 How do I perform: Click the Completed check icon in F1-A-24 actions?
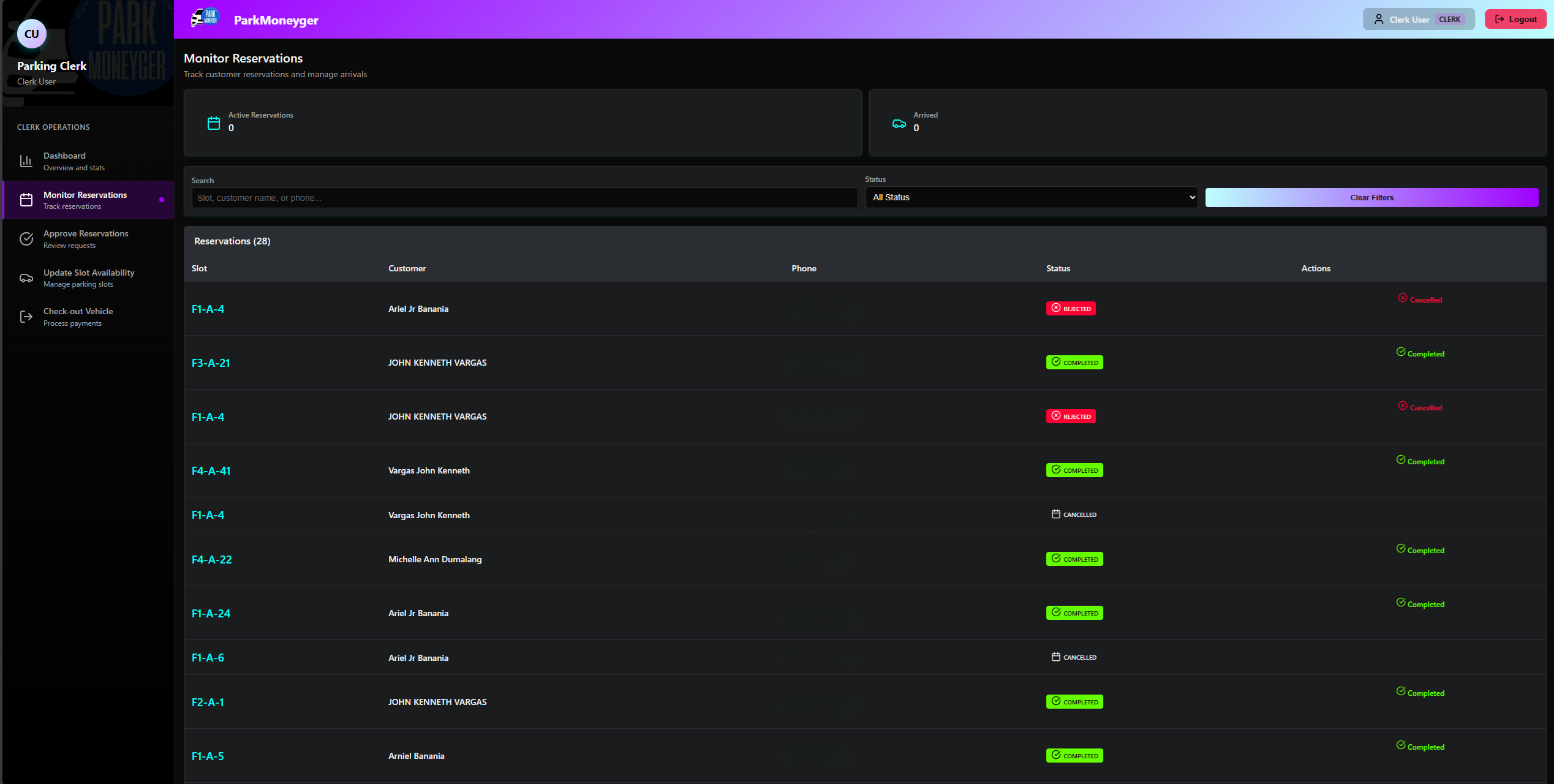1401,602
